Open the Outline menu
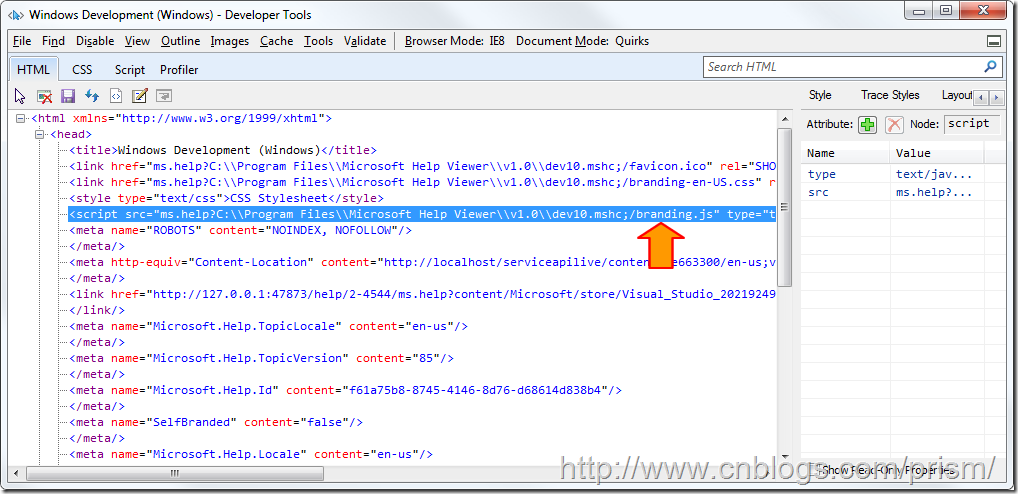This screenshot has width=1018, height=494. (180, 41)
